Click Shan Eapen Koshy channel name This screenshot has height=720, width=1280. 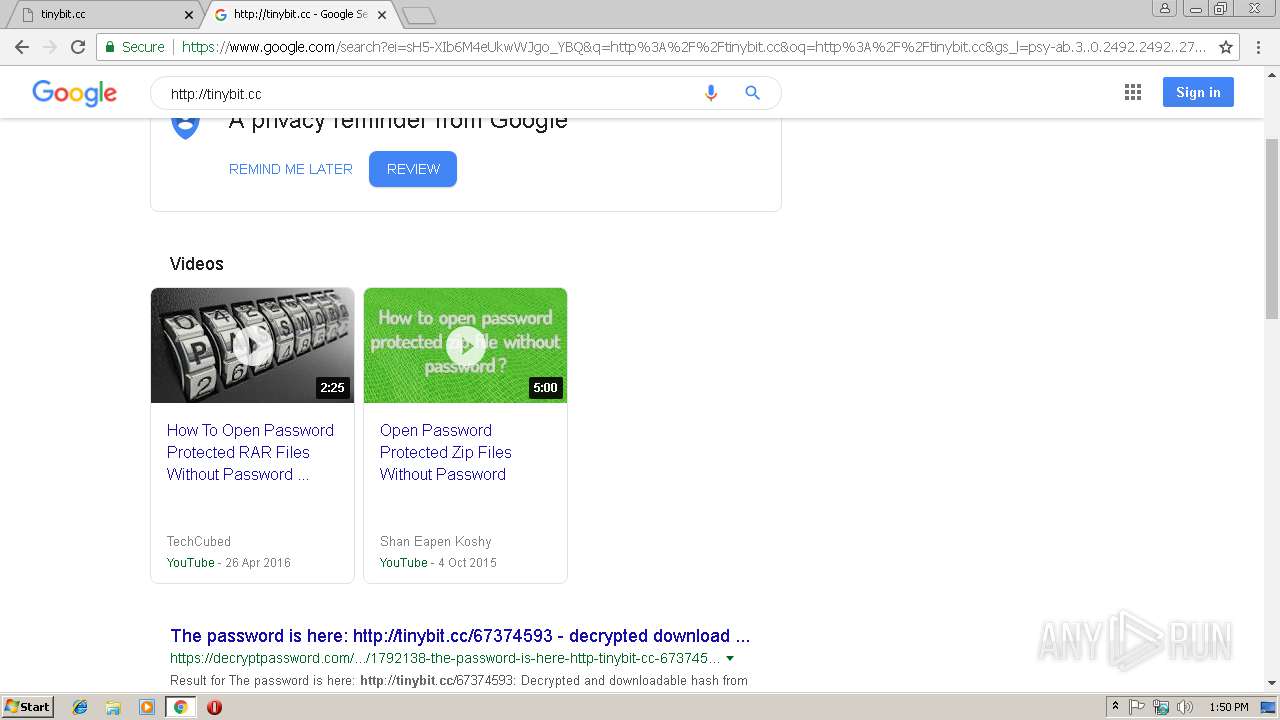pos(436,541)
